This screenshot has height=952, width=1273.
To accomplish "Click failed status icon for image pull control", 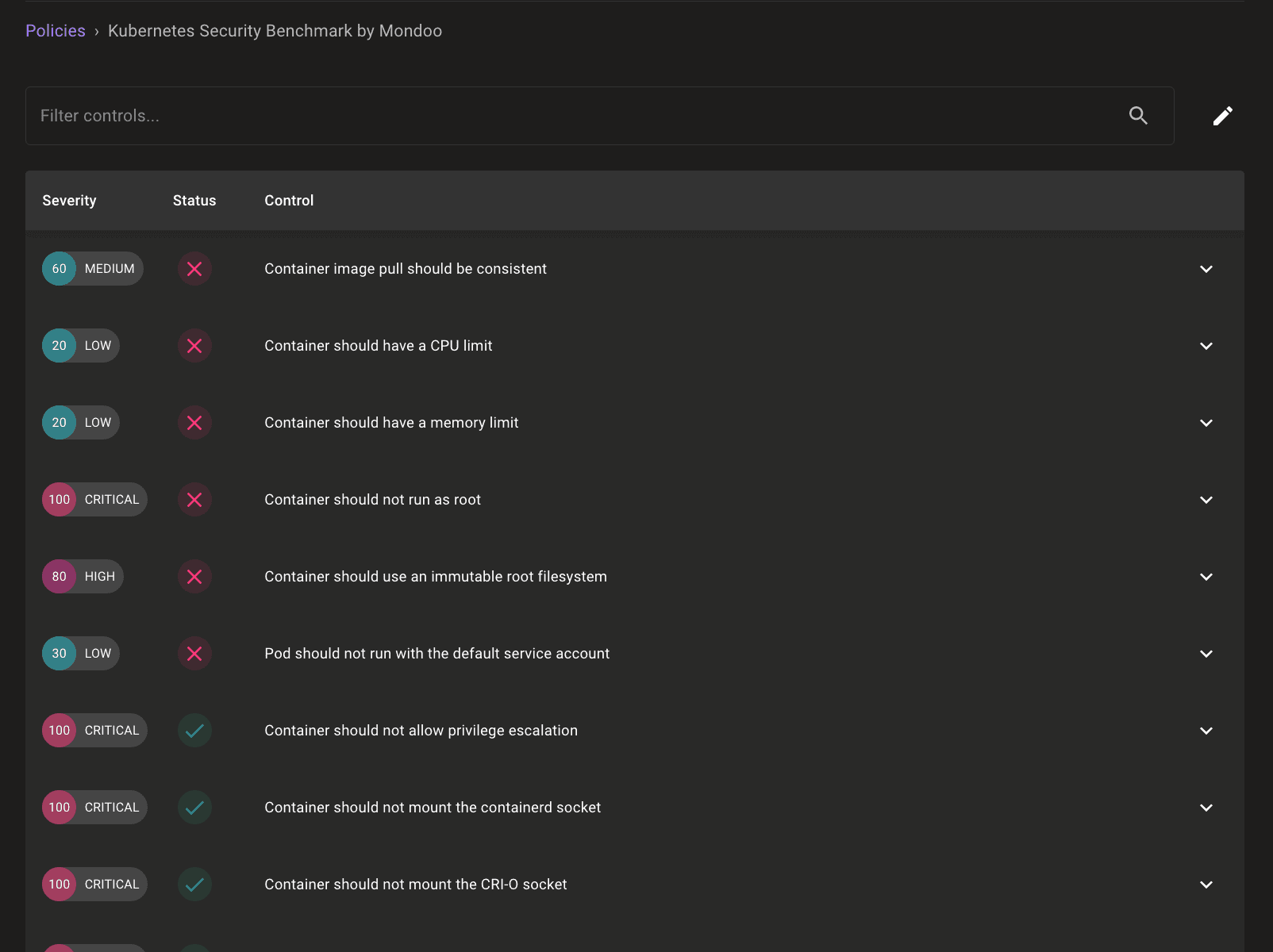I will pos(194,269).
